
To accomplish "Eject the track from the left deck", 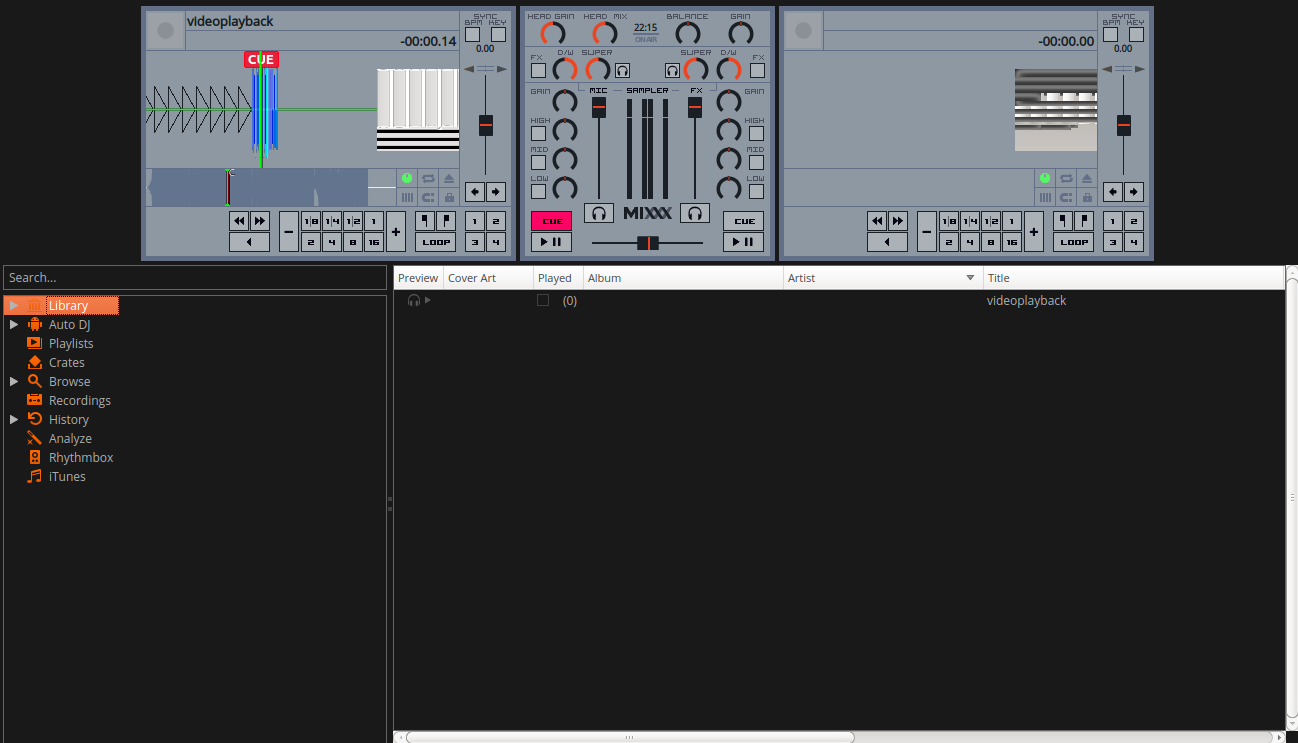I will (x=449, y=178).
